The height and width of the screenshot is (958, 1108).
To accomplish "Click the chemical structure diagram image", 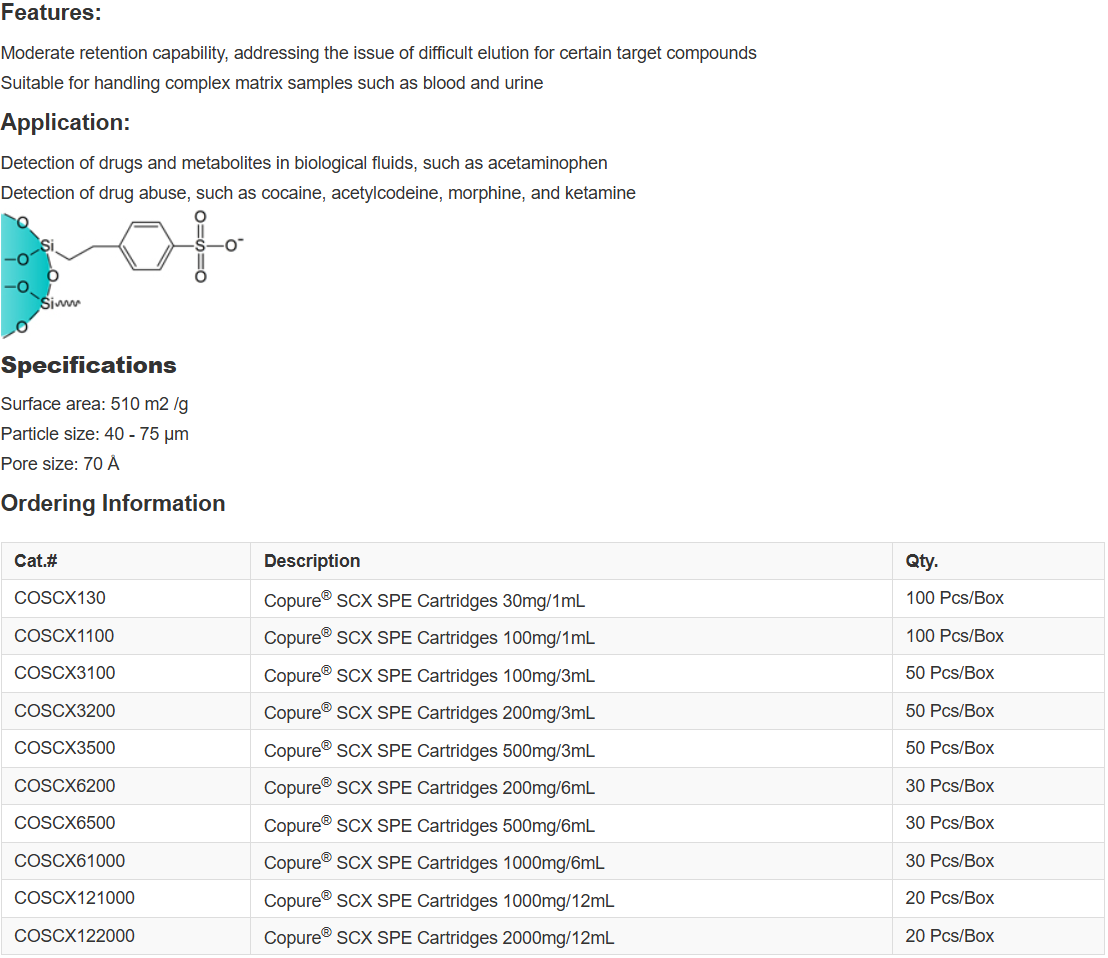I will [x=122, y=274].
